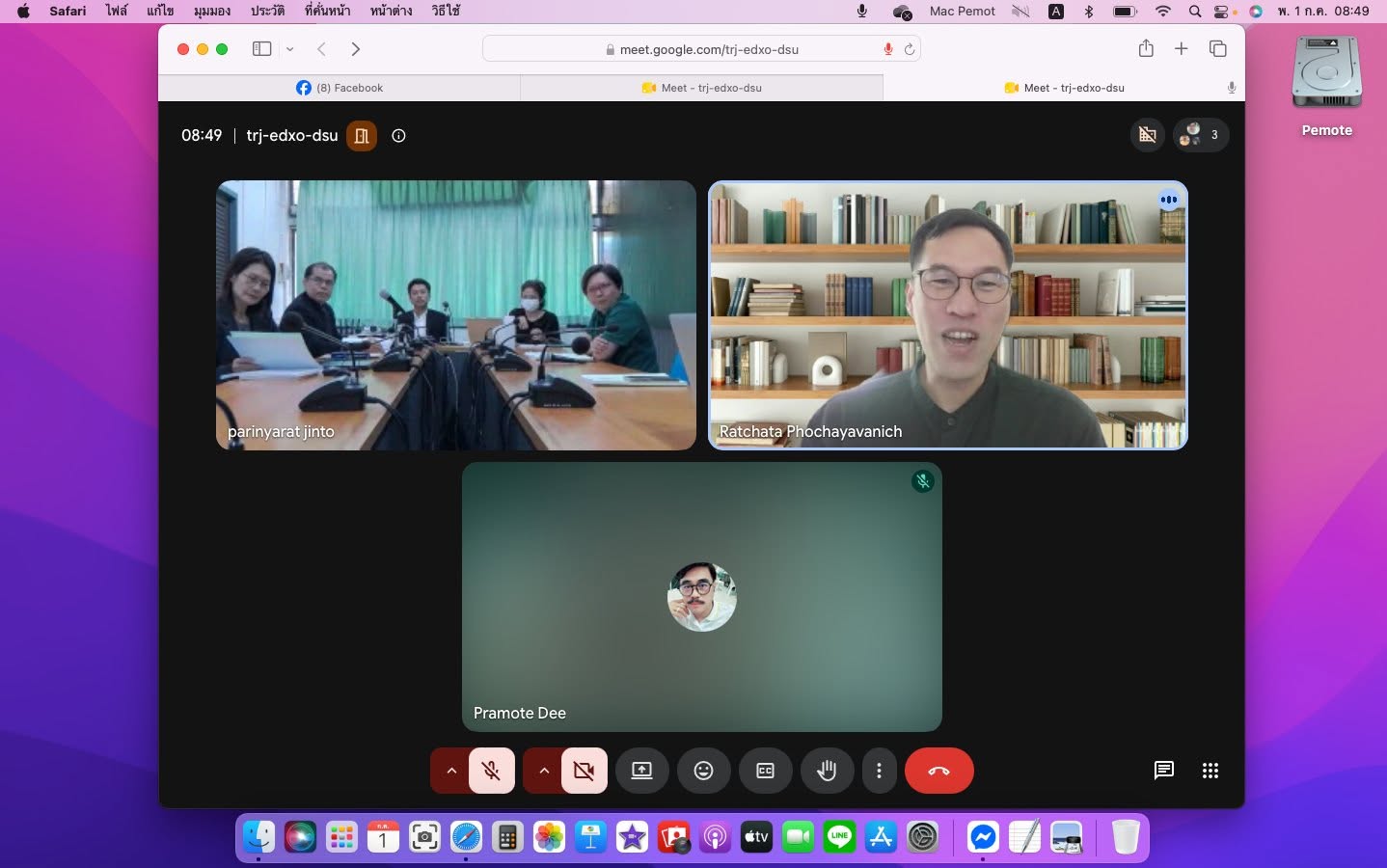Open the Safari Share button
Image resolution: width=1387 pixels, height=868 pixels.
pos(1146,48)
